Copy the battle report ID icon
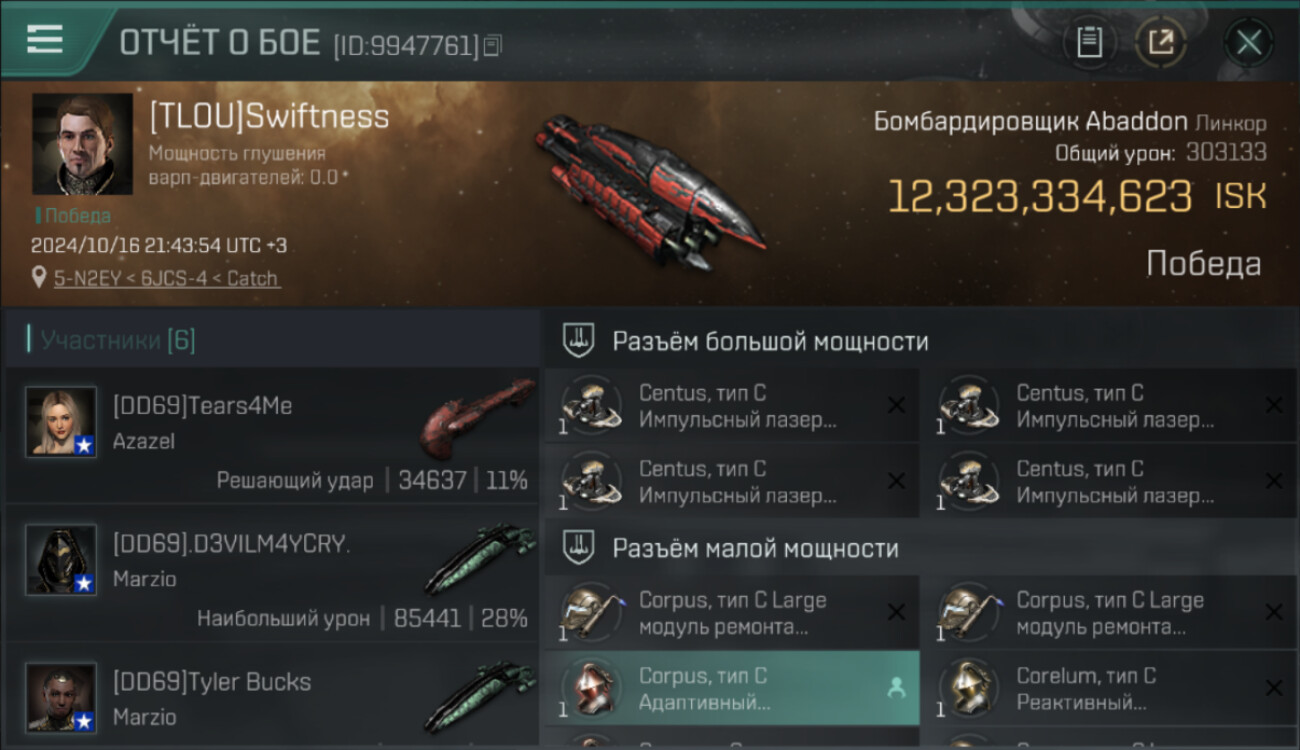 pyautogui.click(x=492, y=45)
